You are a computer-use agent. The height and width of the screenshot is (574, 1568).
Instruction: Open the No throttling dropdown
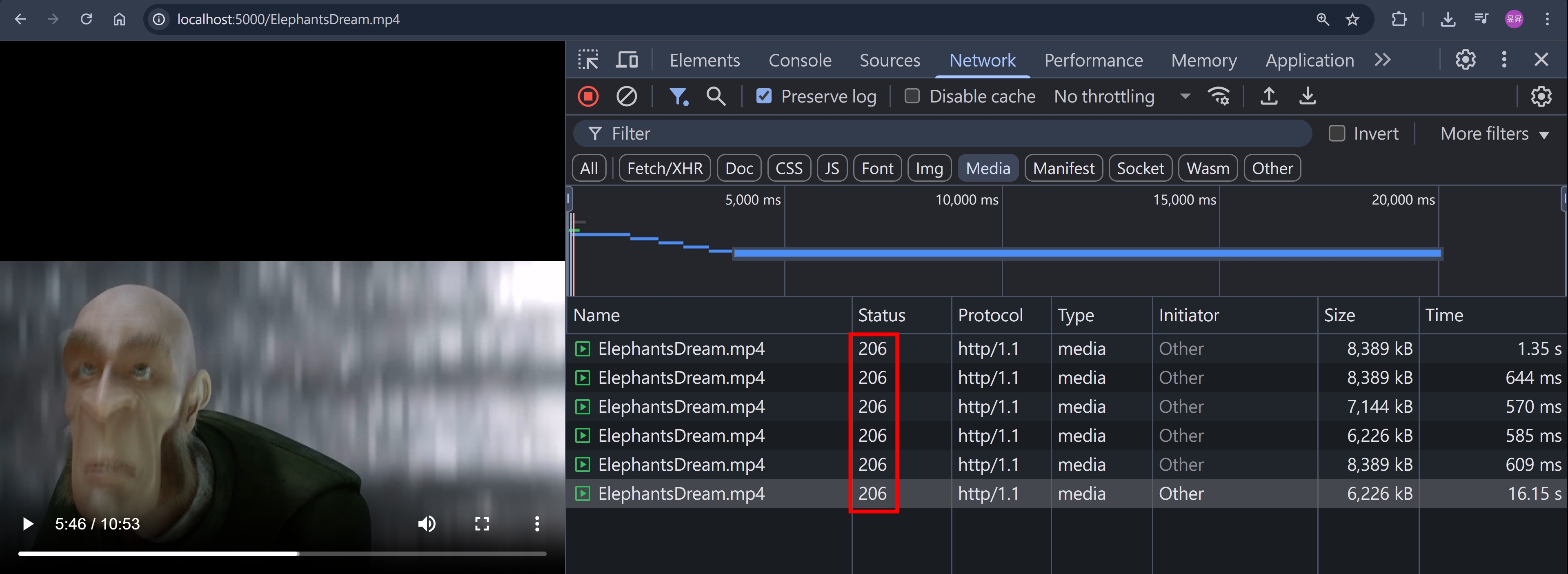[1122, 96]
